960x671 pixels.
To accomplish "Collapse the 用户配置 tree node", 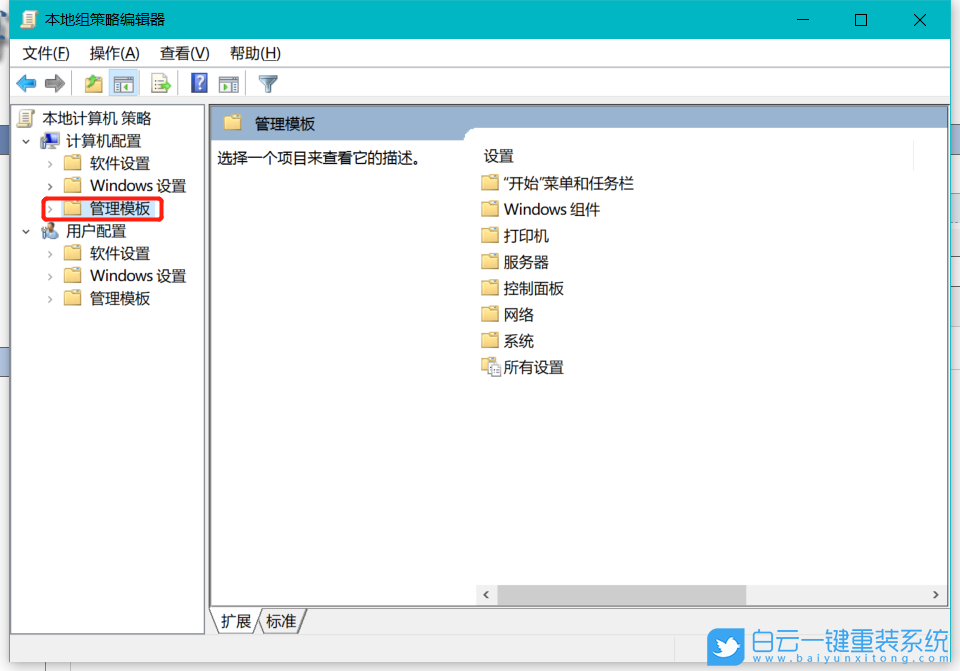I will [x=27, y=230].
